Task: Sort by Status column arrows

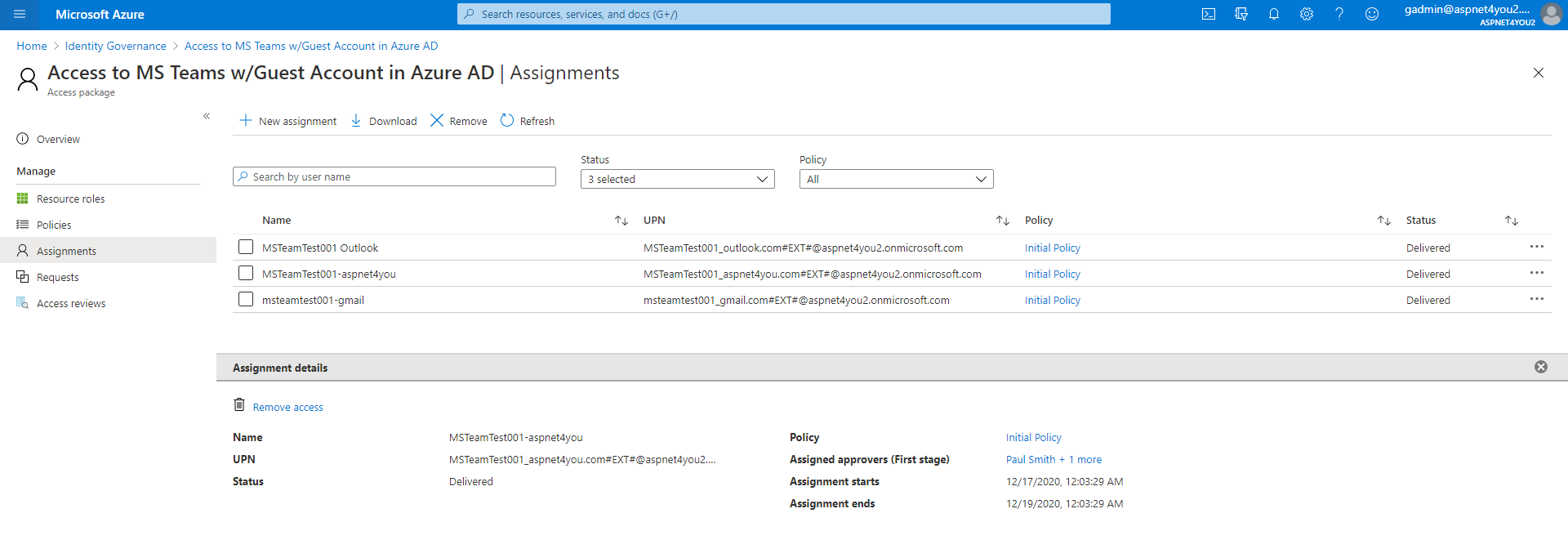Action: pos(1512,221)
